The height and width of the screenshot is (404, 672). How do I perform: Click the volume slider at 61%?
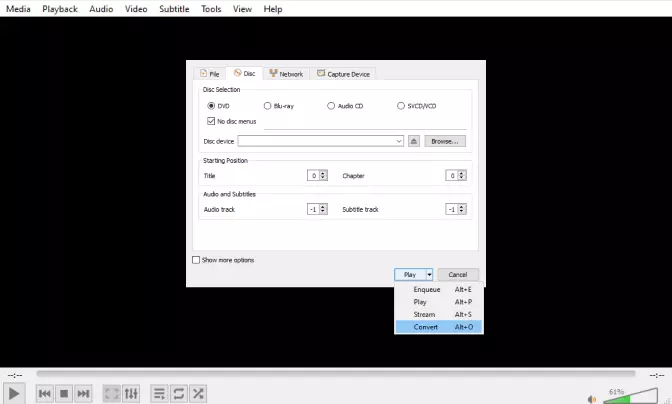coord(630,396)
